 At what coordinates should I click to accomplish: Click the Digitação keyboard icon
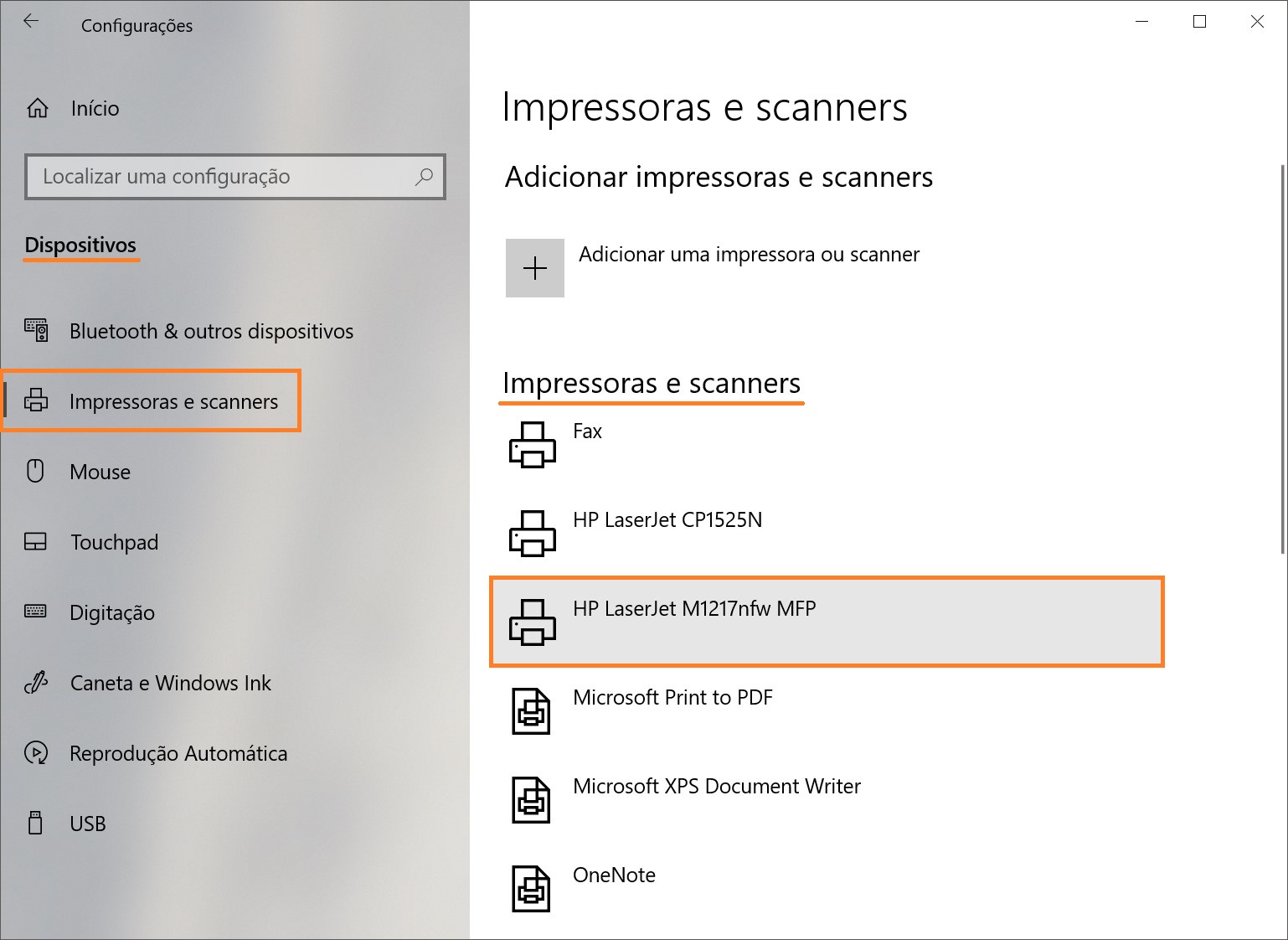[36, 612]
